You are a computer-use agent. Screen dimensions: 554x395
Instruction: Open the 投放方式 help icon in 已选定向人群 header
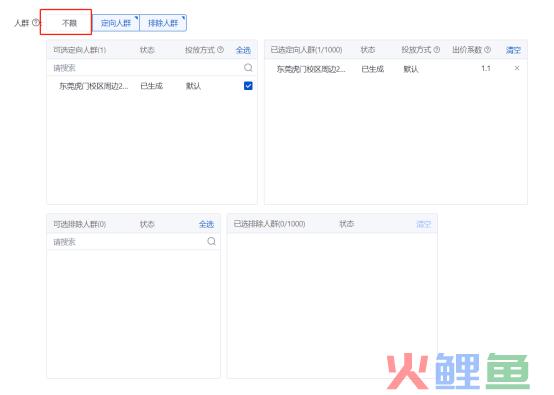[x=437, y=50]
